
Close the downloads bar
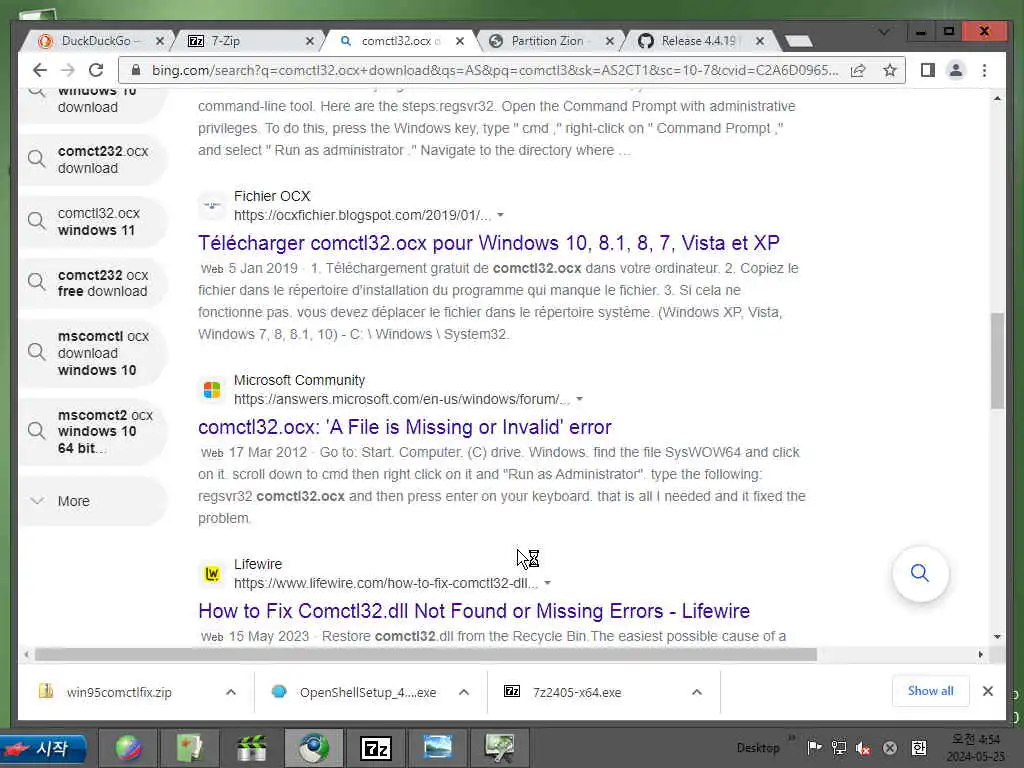pos(987,691)
